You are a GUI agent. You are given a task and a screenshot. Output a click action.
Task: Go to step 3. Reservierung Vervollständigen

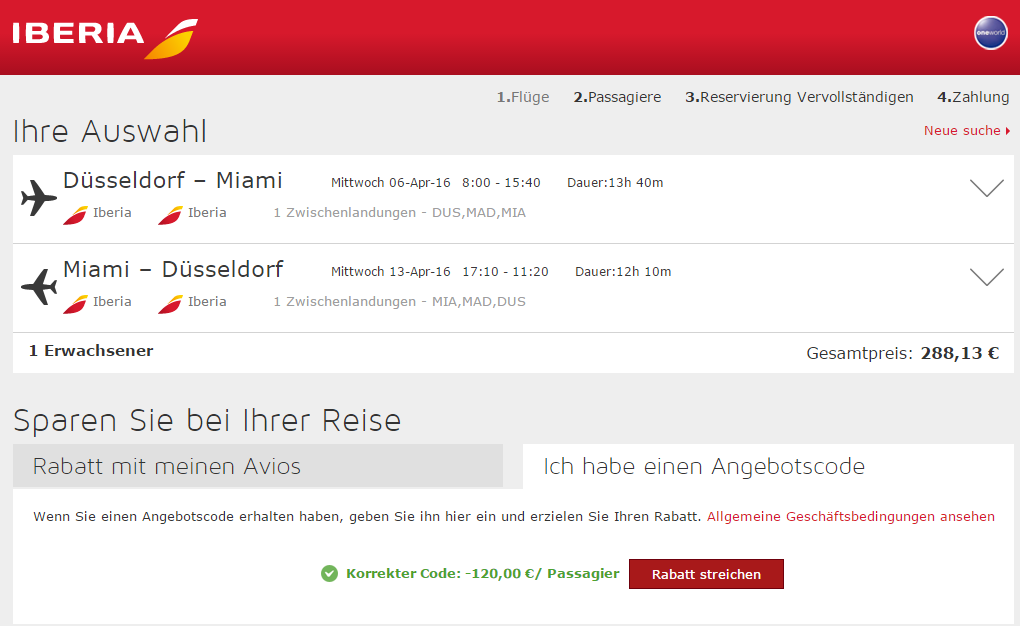tap(799, 97)
